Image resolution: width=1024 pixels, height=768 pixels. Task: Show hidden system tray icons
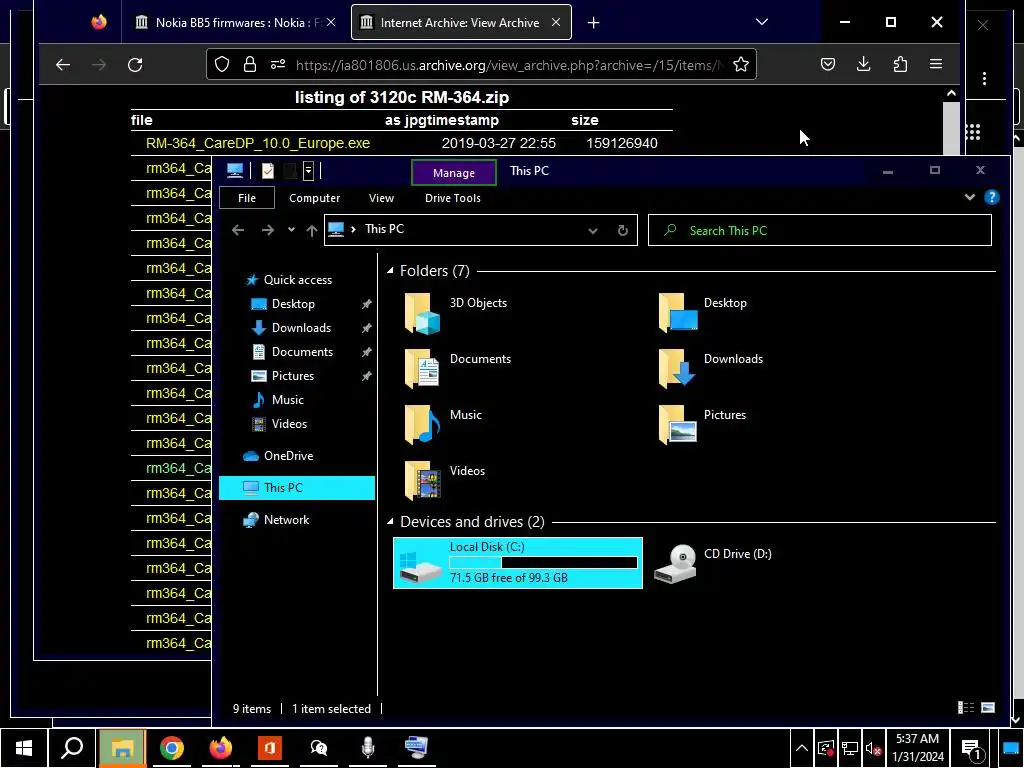click(801, 748)
